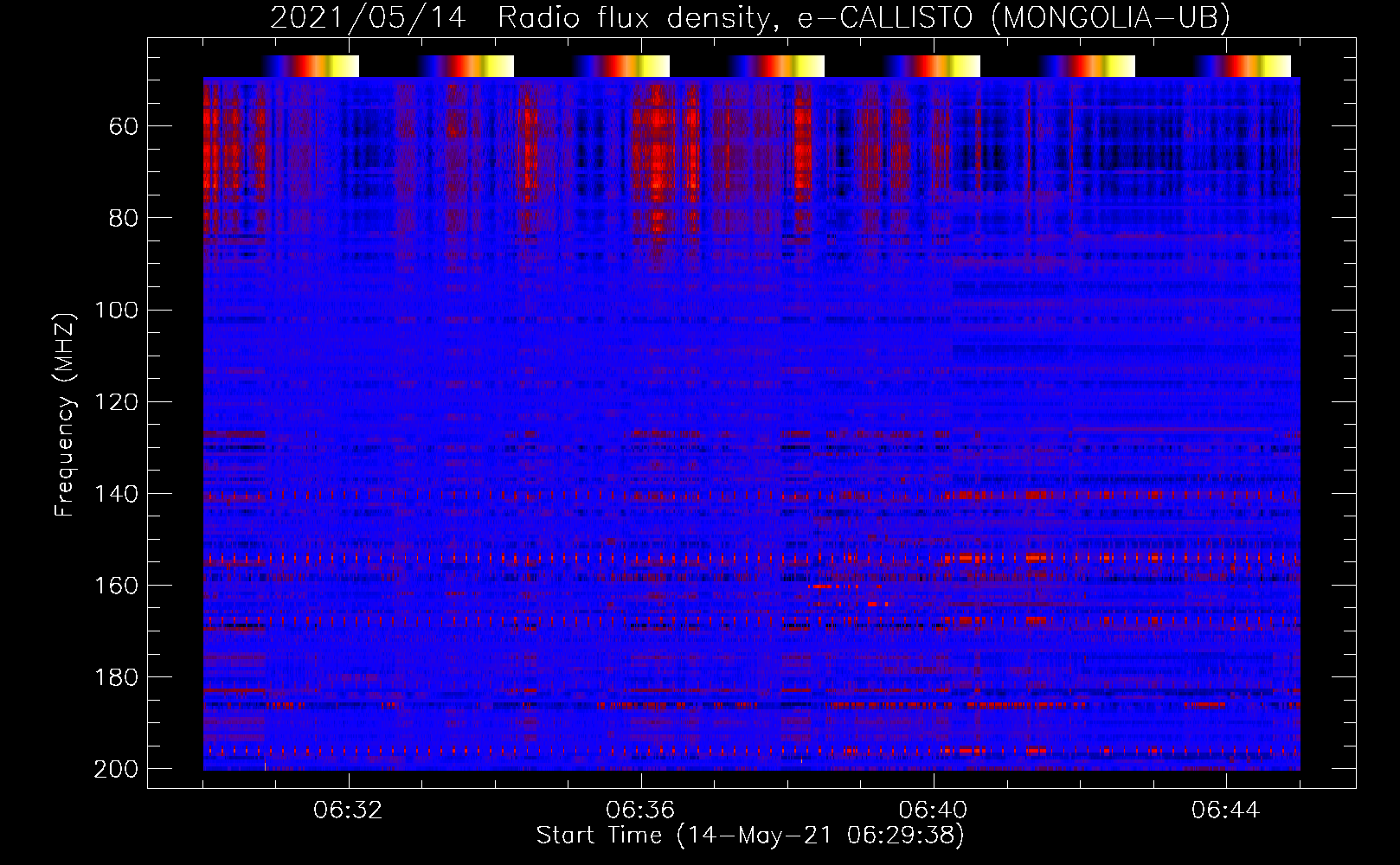Click the 06:44 time tick label
Viewport: 1400px width, 865px height.
(x=1226, y=811)
